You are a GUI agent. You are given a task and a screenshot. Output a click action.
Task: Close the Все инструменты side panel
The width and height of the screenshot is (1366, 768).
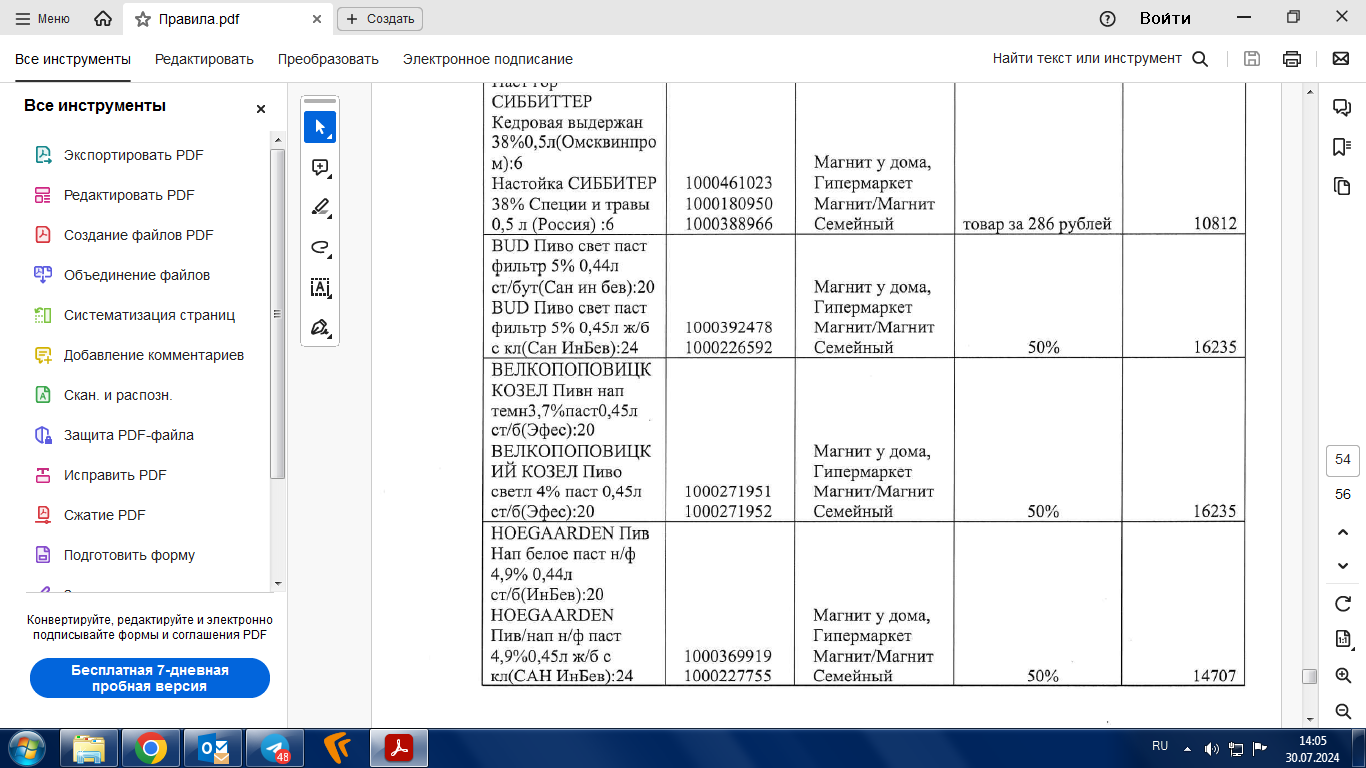261,109
